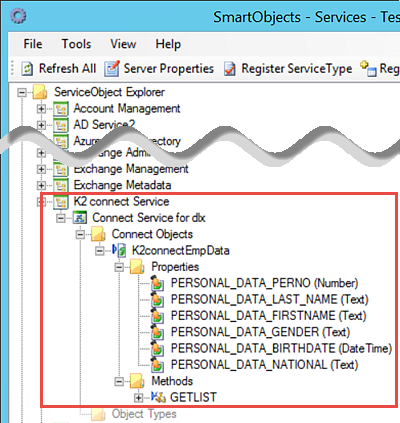The height and width of the screenshot is (423, 400).
Task: Click the PERSONAL_DATA_GENDER property icon
Action: pos(157,332)
